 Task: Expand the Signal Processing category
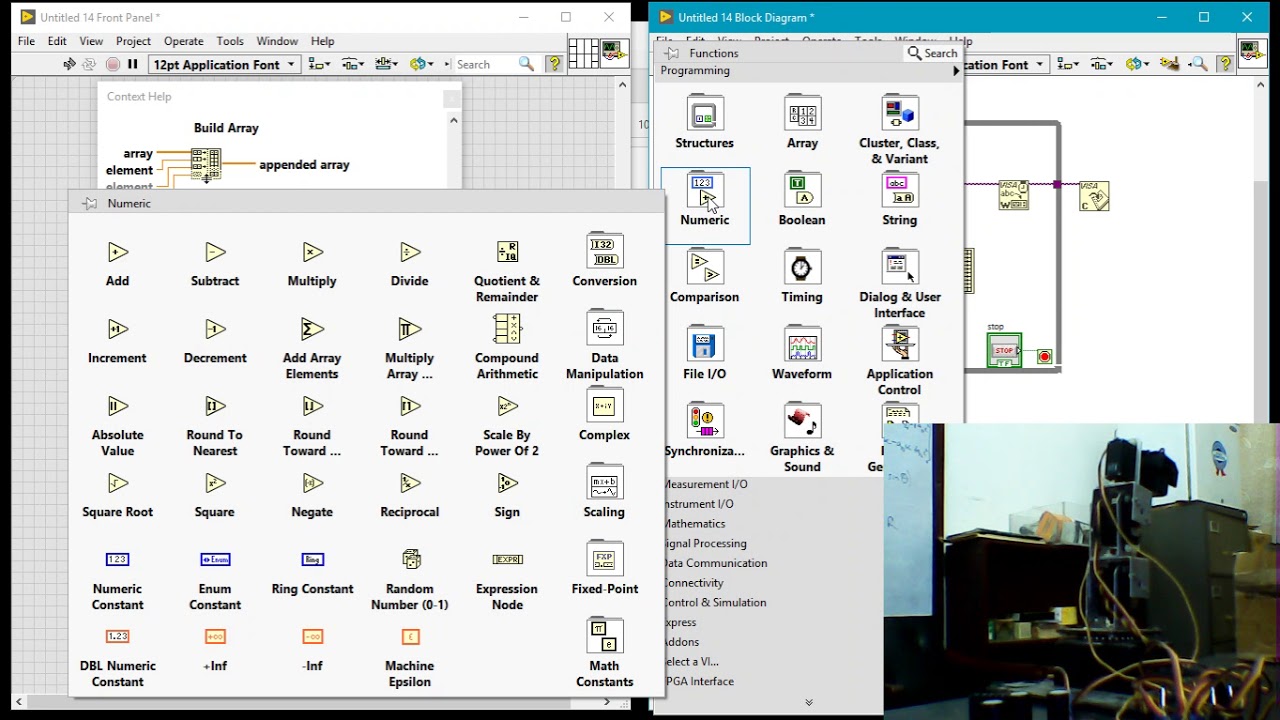click(705, 543)
